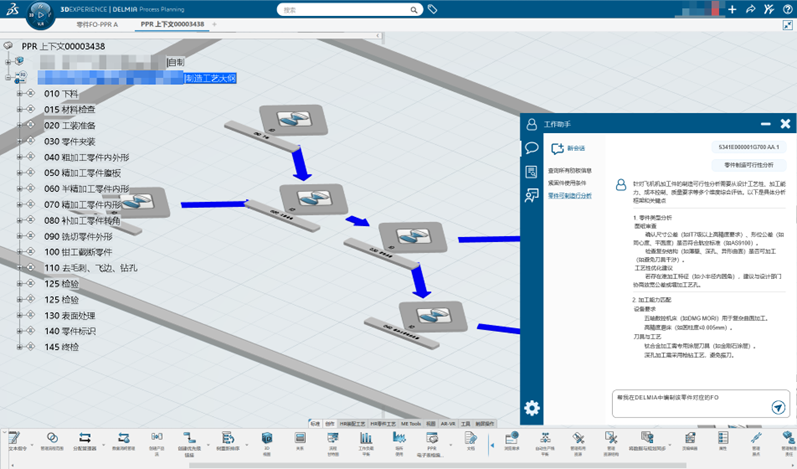This screenshot has height=469, width=797.
Task: Select the ME Tools ribbon tab
Action: pos(411,424)
